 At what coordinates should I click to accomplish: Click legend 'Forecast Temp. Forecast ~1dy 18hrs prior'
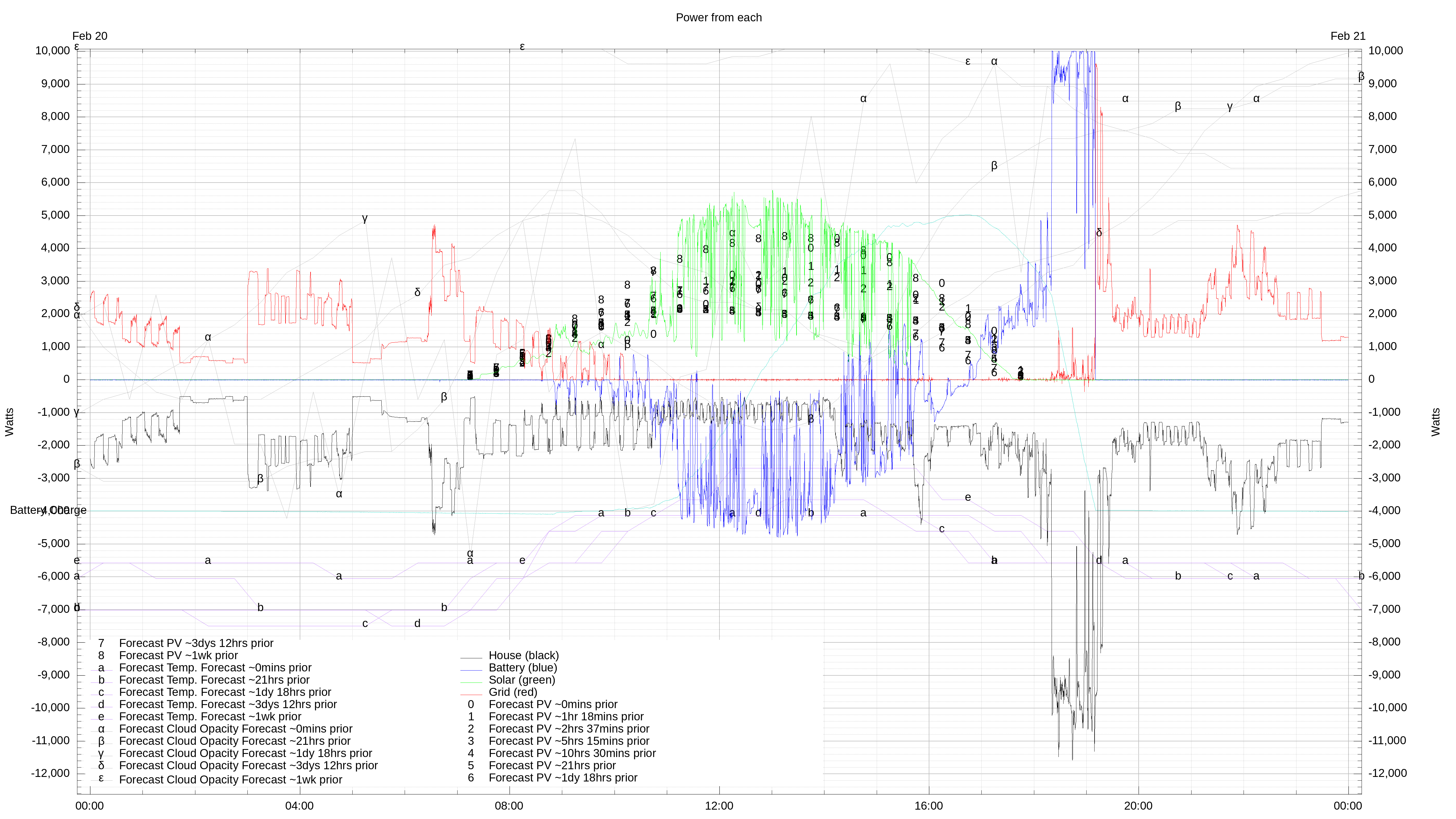(x=225, y=692)
